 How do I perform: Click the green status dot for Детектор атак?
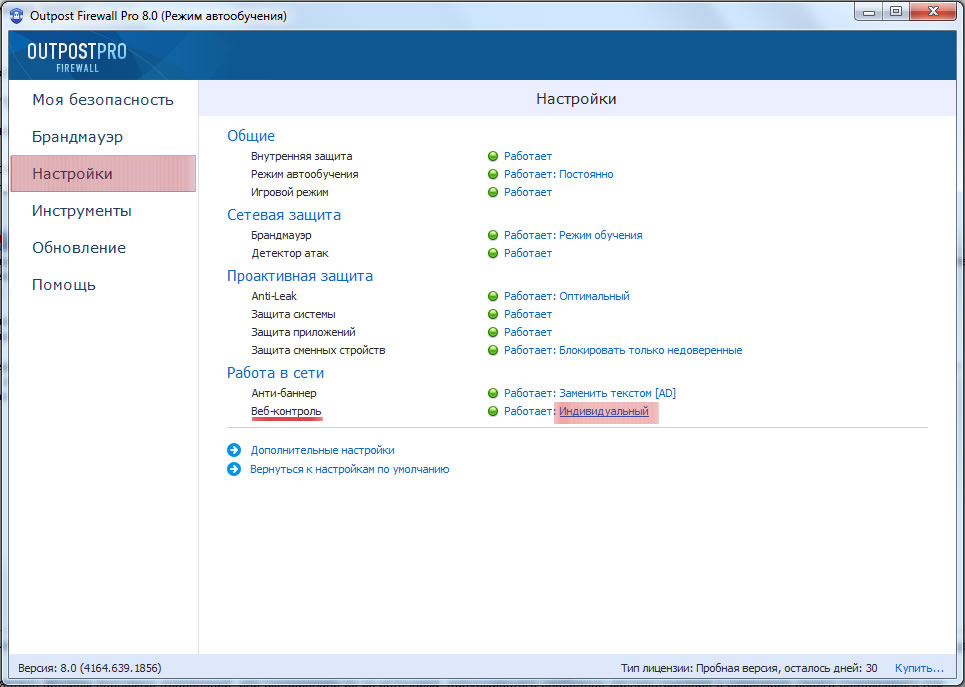pos(493,254)
